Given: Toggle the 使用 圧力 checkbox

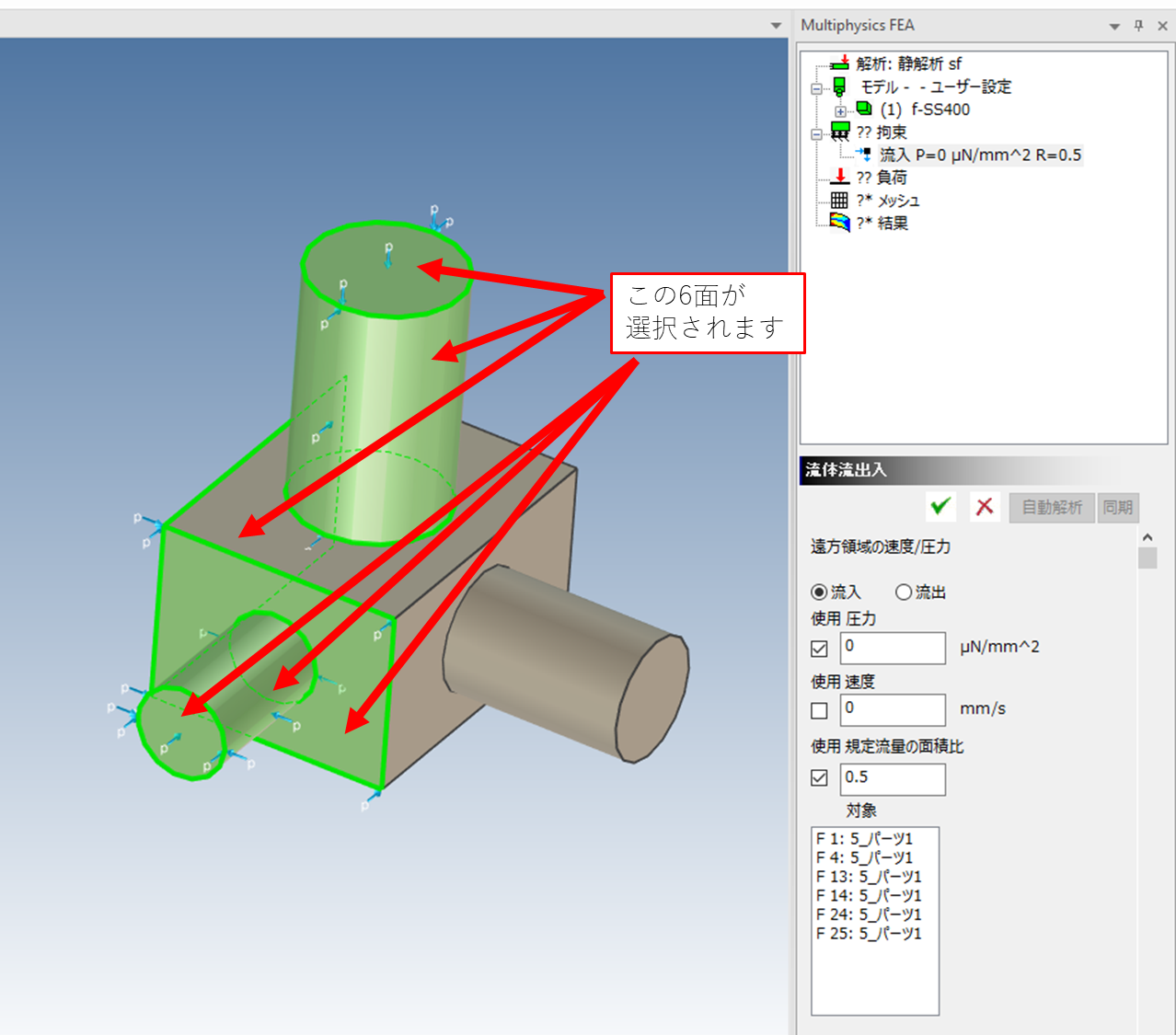Looking at the screenshot, I should 819,649.
